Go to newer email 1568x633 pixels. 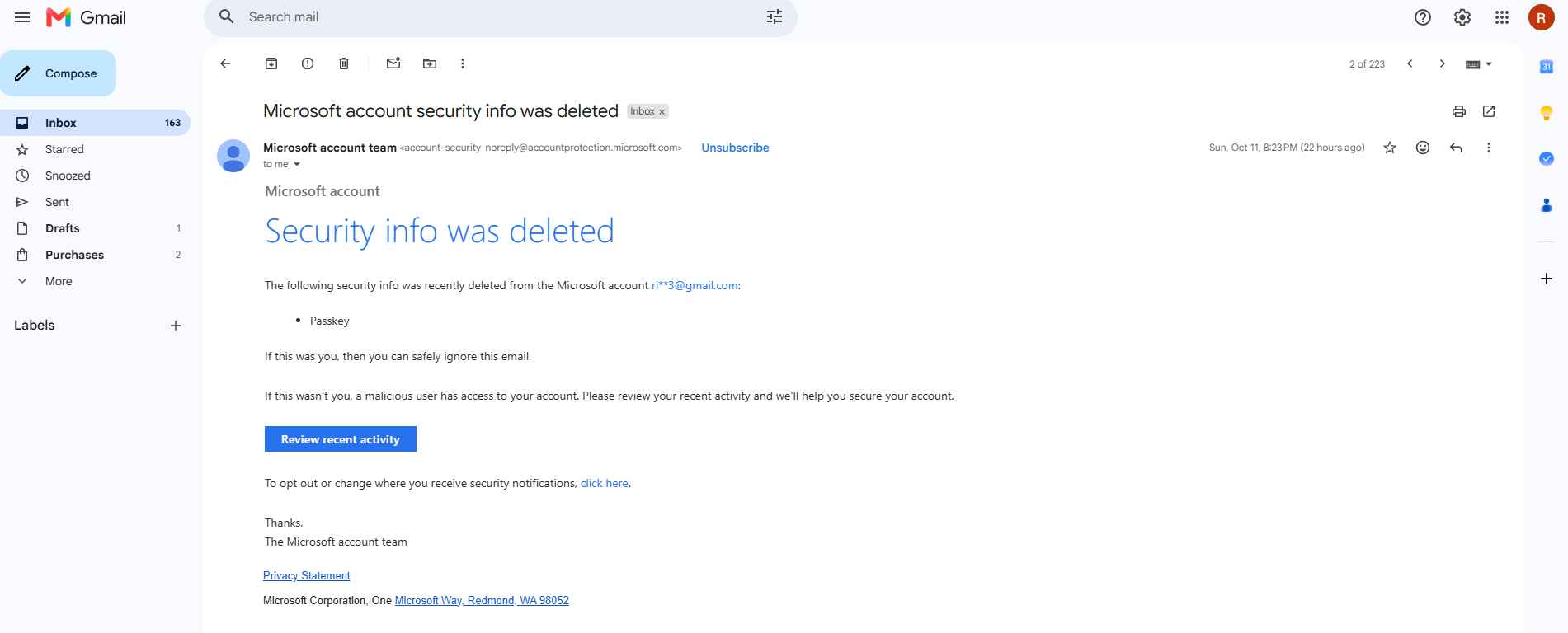click(x=1410, y=63)
